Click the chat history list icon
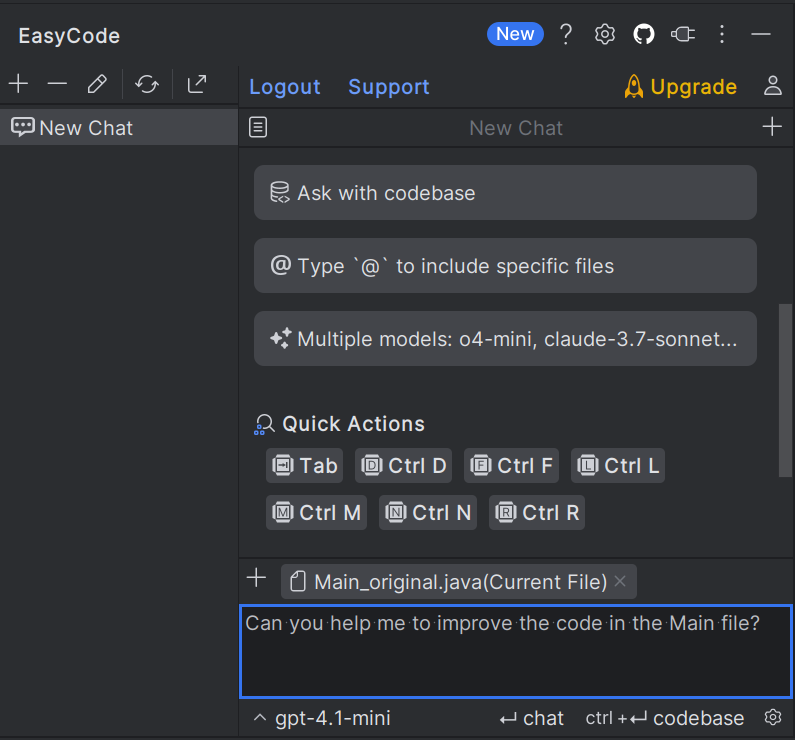 [x=258, y=128]
